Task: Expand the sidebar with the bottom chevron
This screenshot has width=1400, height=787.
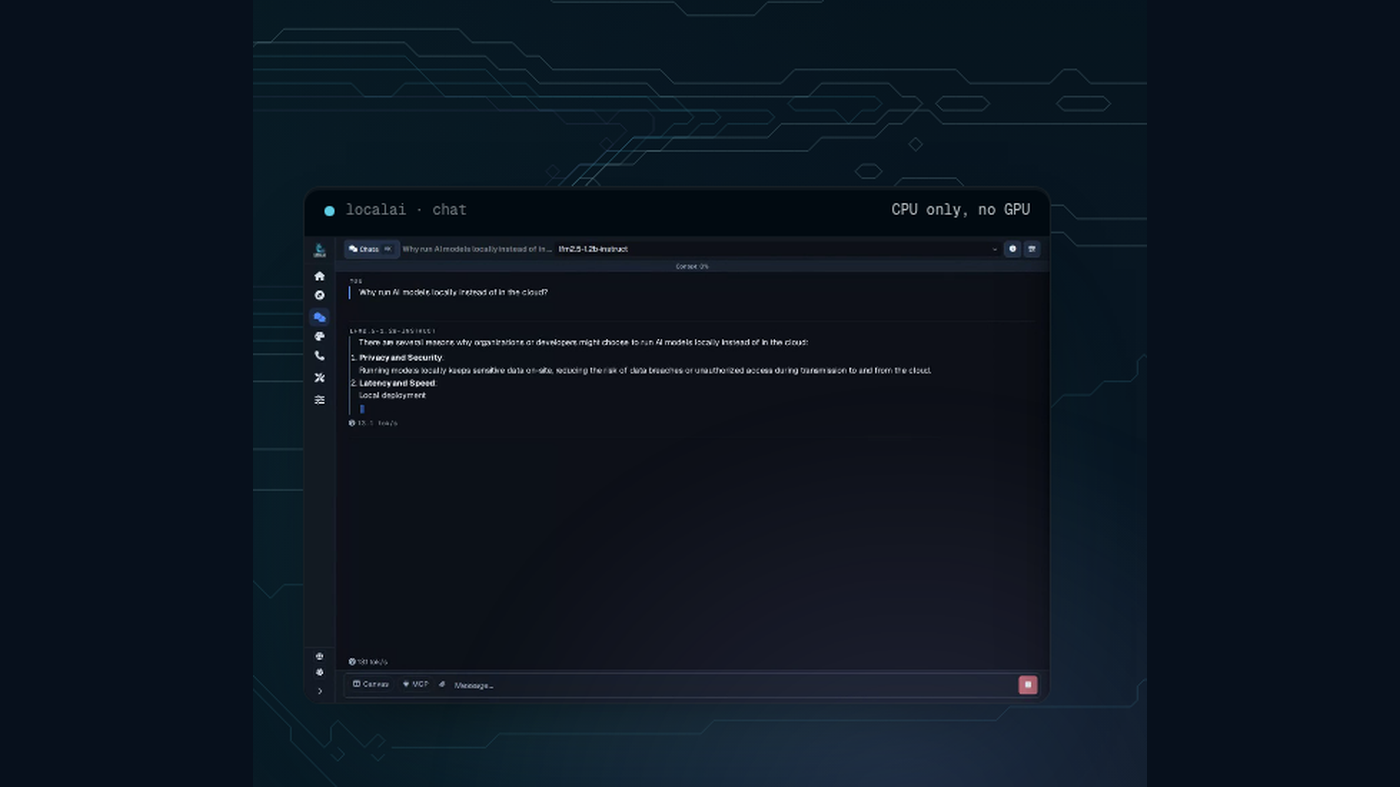Action: tap(319, 691)
